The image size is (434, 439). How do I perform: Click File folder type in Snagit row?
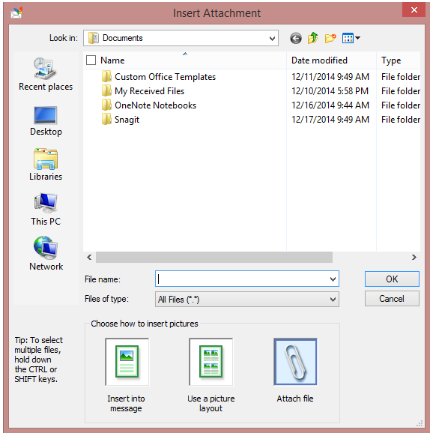[x=401, y=119]
